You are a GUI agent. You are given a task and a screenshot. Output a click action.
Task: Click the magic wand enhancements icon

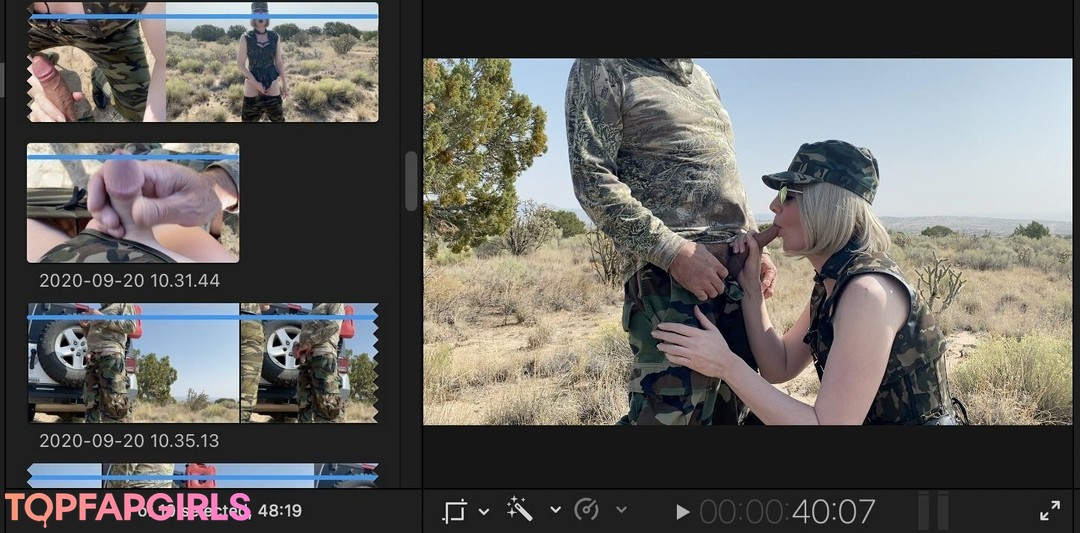click(519, 510)
